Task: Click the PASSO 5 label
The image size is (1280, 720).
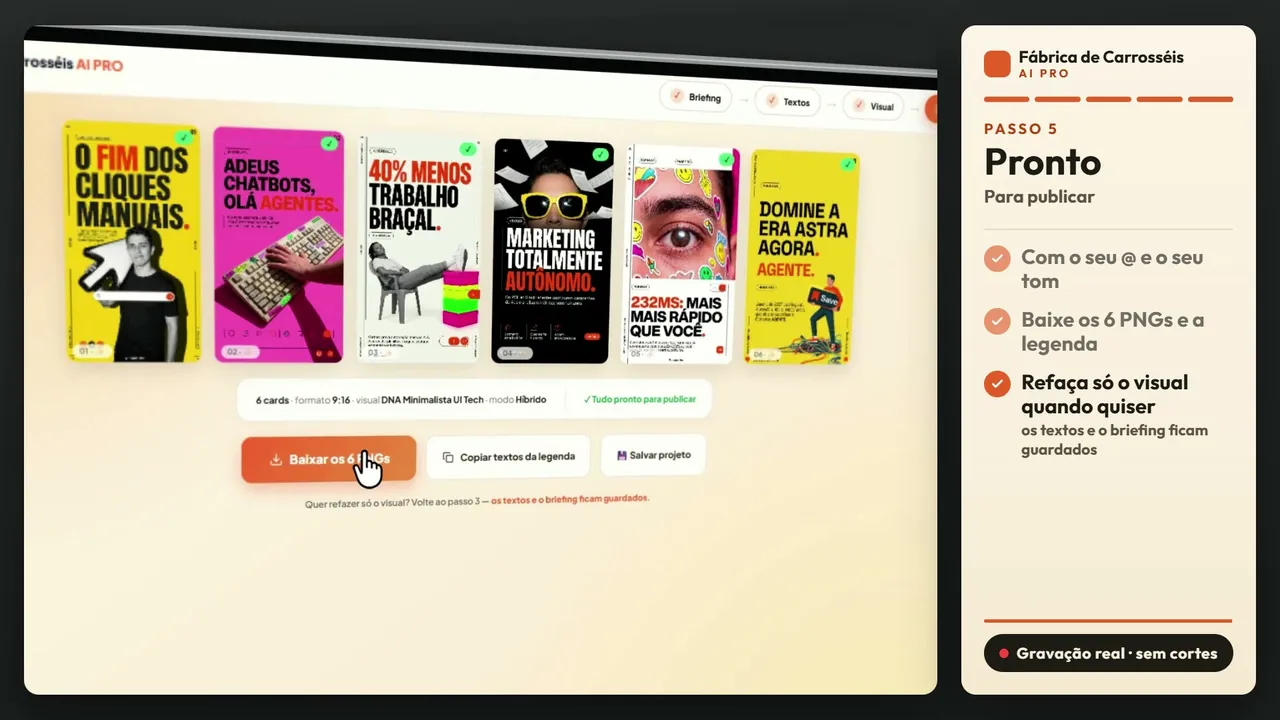Action: [1020, 129]
